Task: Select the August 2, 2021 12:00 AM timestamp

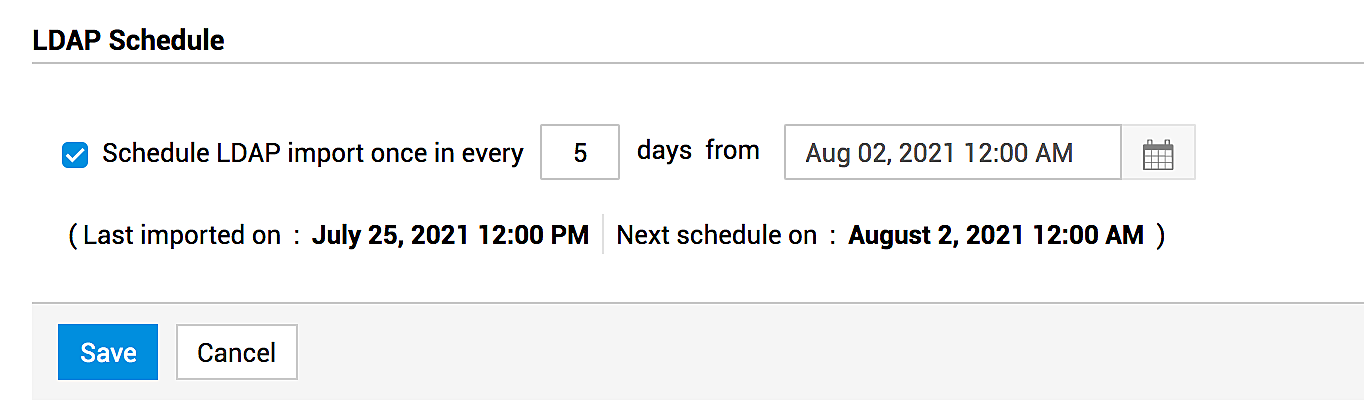Action: (x=995, y=235)
